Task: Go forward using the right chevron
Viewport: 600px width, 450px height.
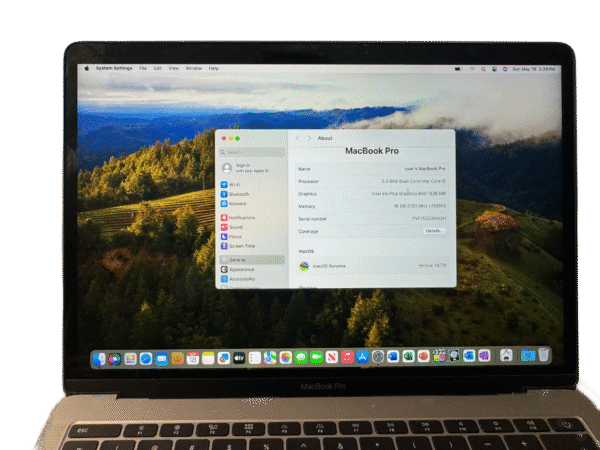Action: pos(309,138)
